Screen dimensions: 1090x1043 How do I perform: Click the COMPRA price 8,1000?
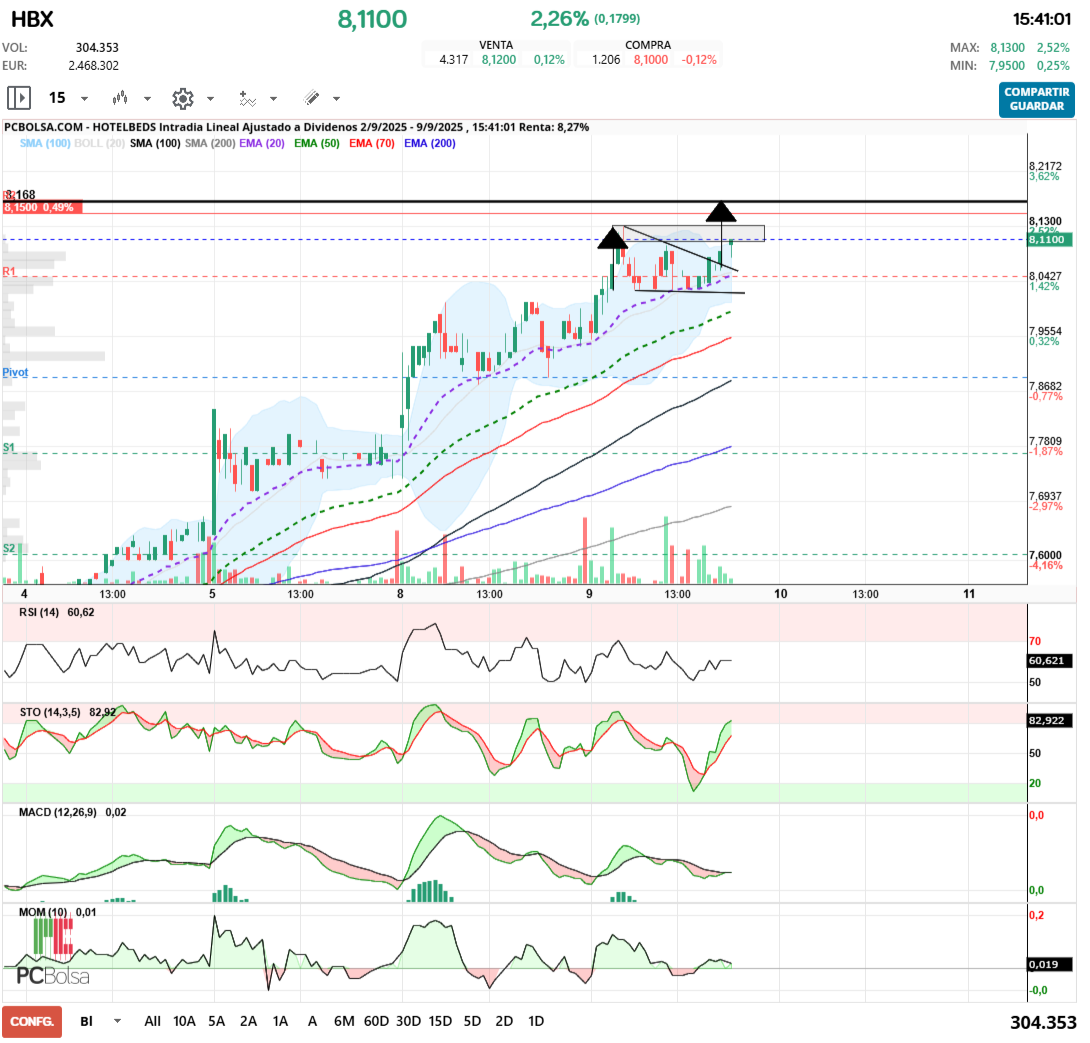tap(651, 60)
